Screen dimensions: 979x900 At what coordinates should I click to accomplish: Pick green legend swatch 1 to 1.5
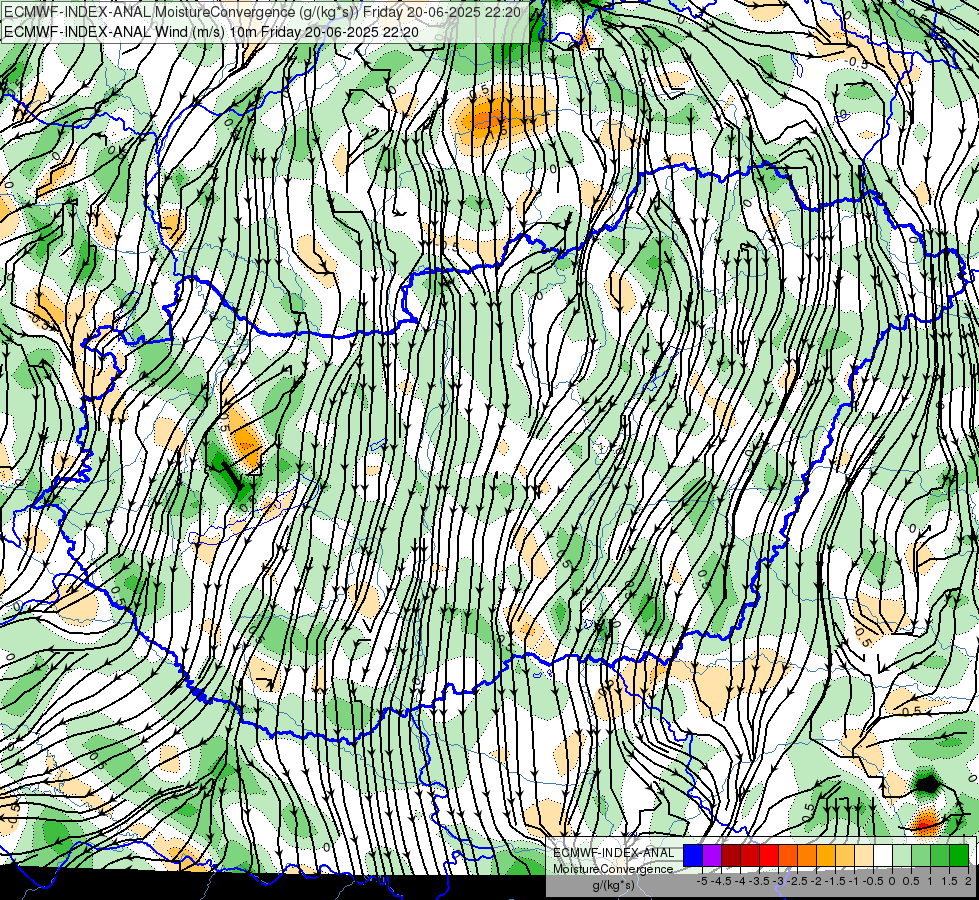940,856
